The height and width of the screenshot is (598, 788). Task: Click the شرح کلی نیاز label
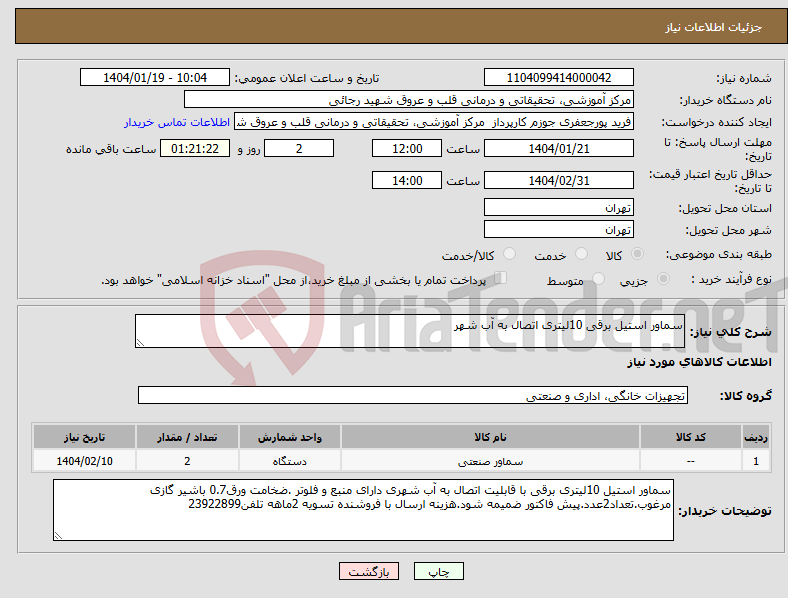(x=730, y=332)
